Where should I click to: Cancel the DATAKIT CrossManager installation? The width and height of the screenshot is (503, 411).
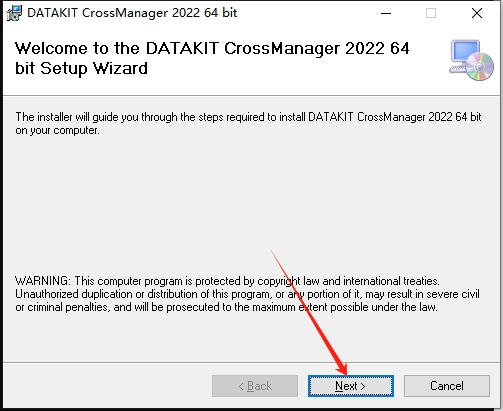[447, 386]
